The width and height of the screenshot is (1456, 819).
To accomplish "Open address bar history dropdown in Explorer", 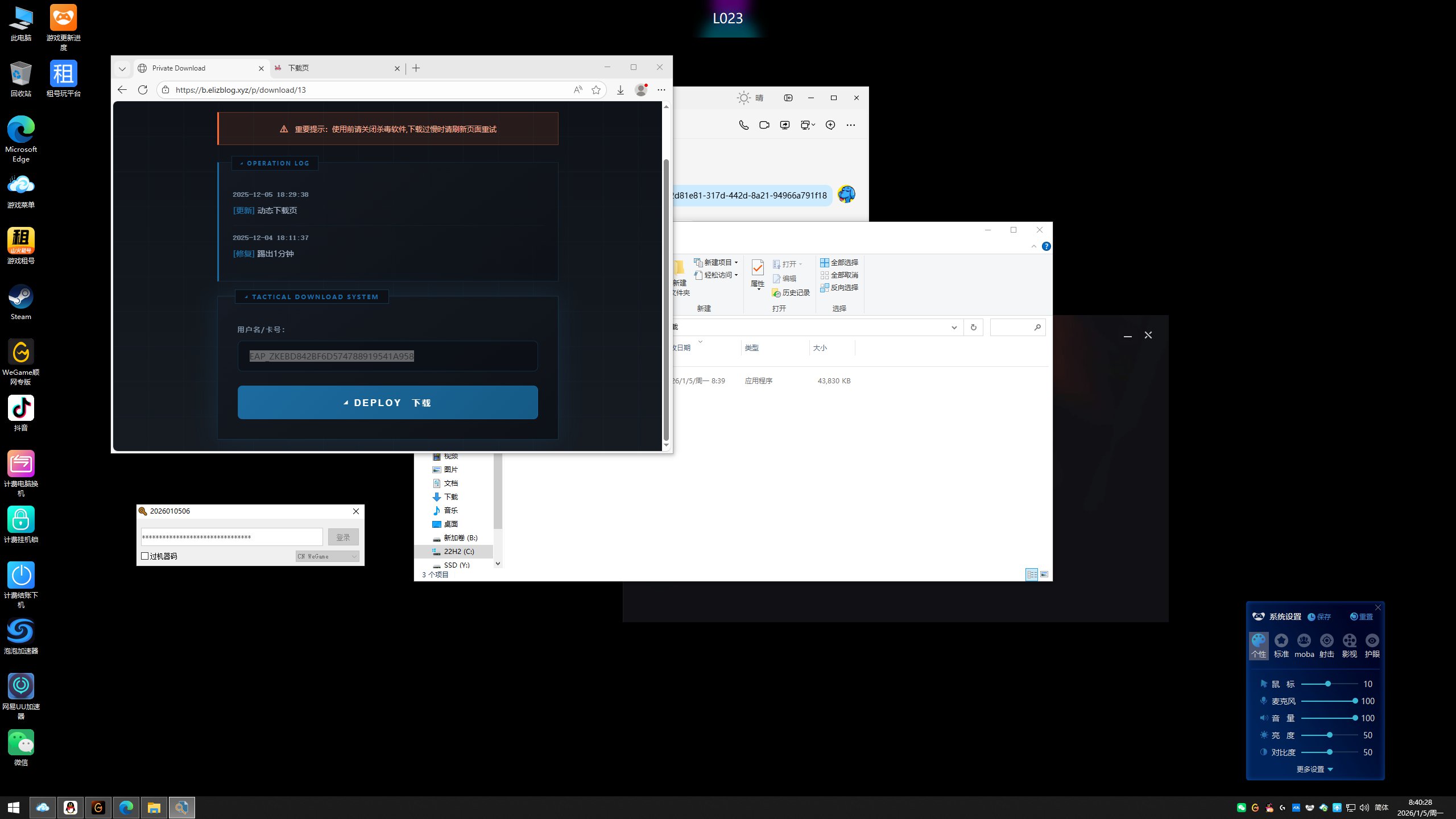I will tap(954, 328).
